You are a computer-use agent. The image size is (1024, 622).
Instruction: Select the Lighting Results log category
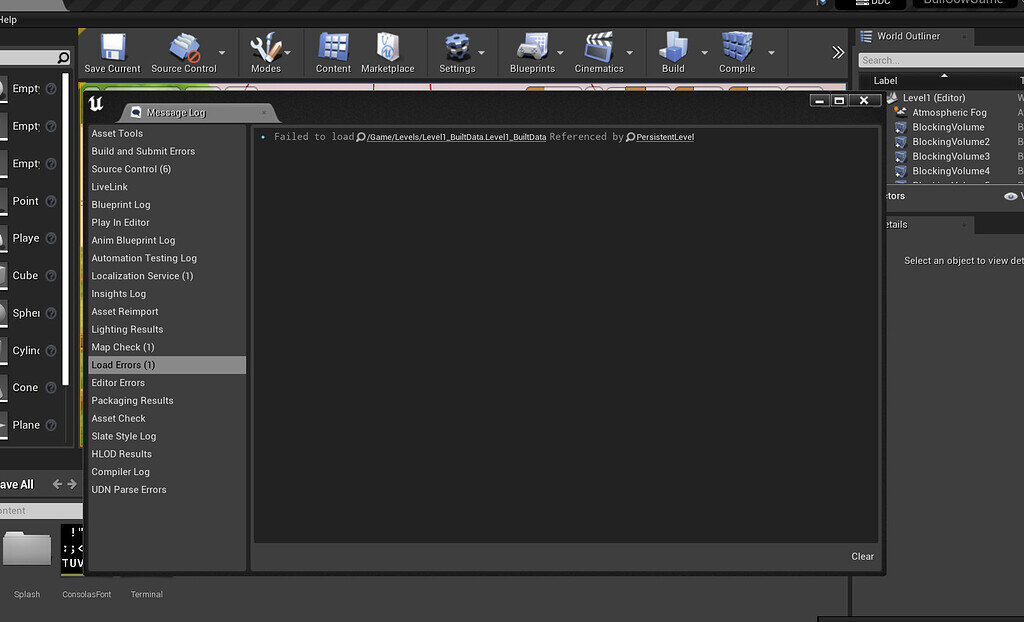(x=127, y=329)
